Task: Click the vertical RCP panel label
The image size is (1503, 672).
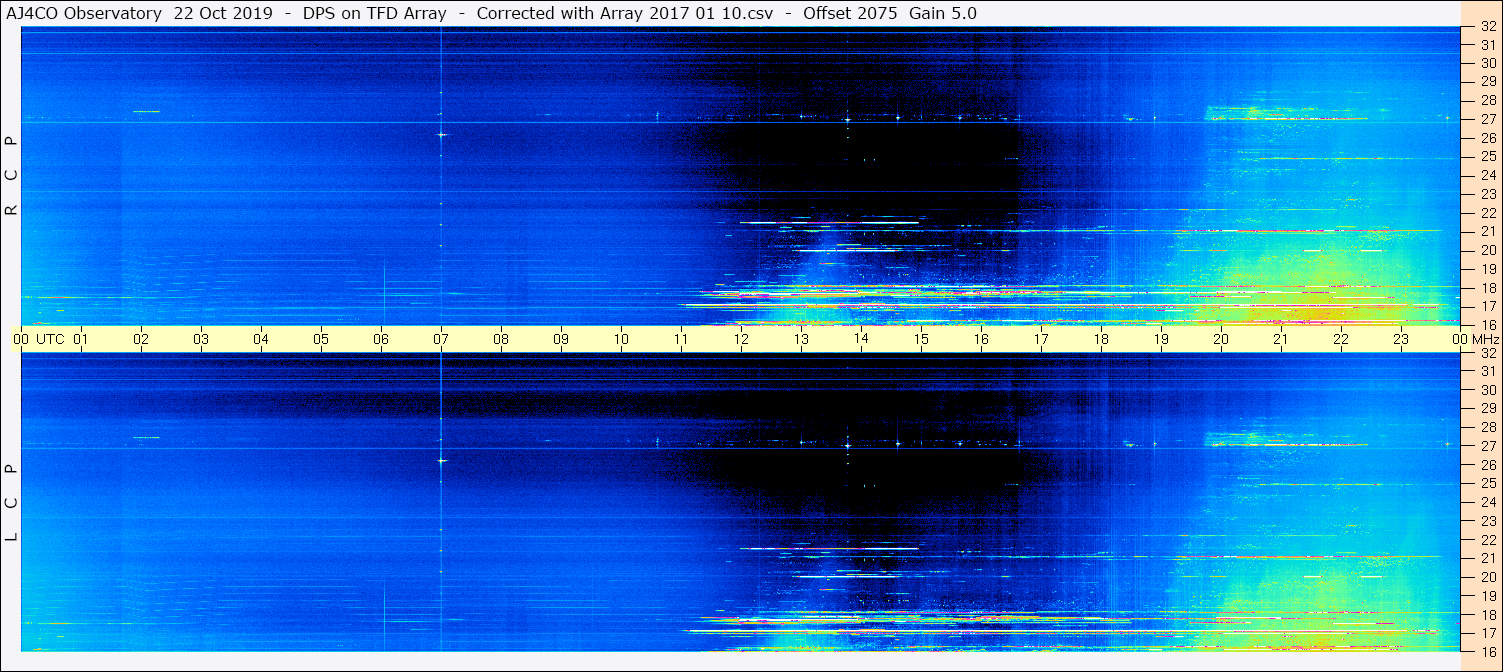Action: [11, 176]
